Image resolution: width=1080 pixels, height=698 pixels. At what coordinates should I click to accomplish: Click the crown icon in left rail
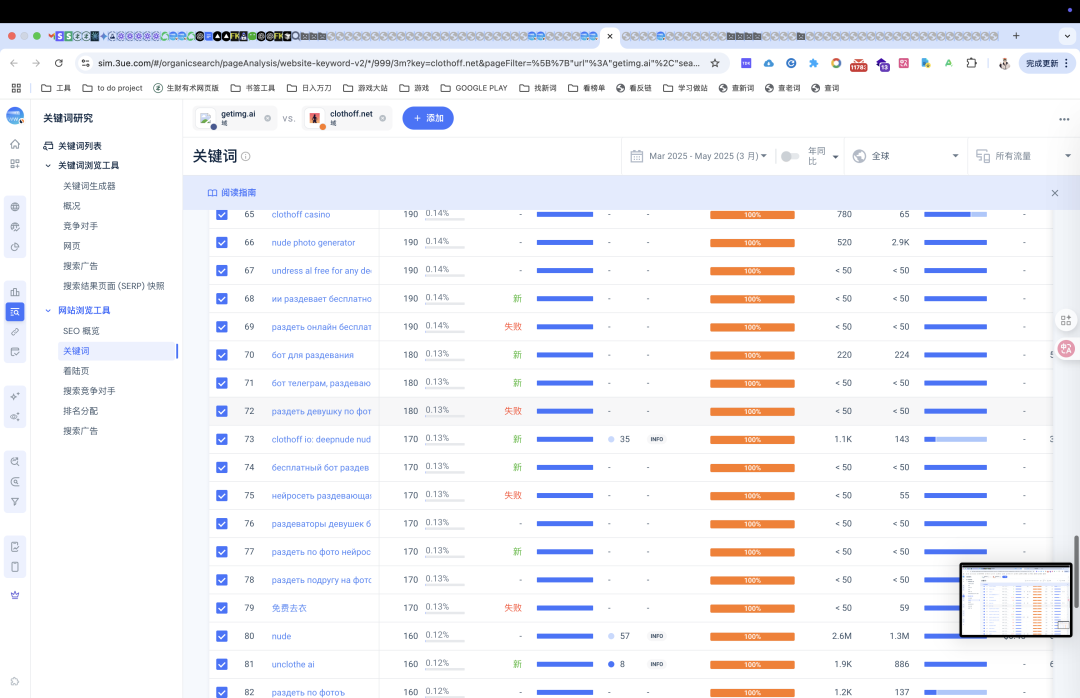15,595
